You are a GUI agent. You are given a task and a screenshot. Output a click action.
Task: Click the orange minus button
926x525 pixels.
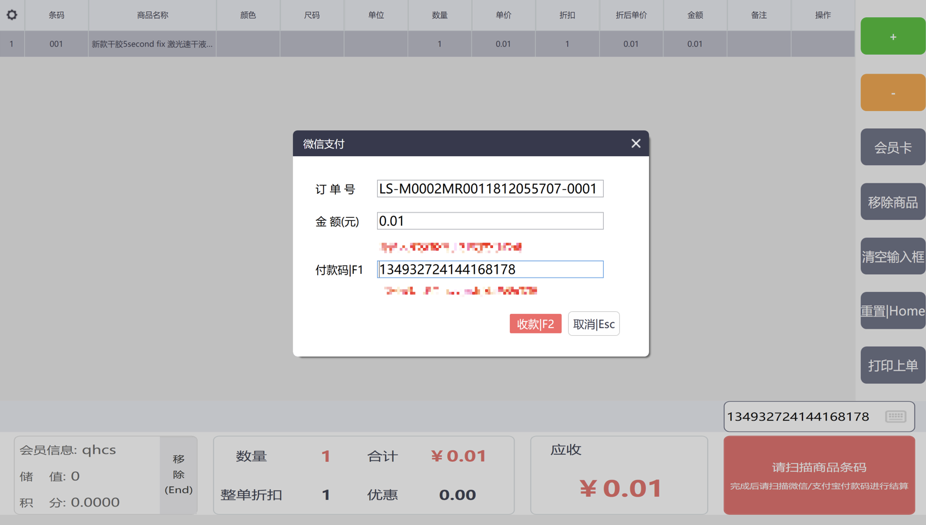893,93
